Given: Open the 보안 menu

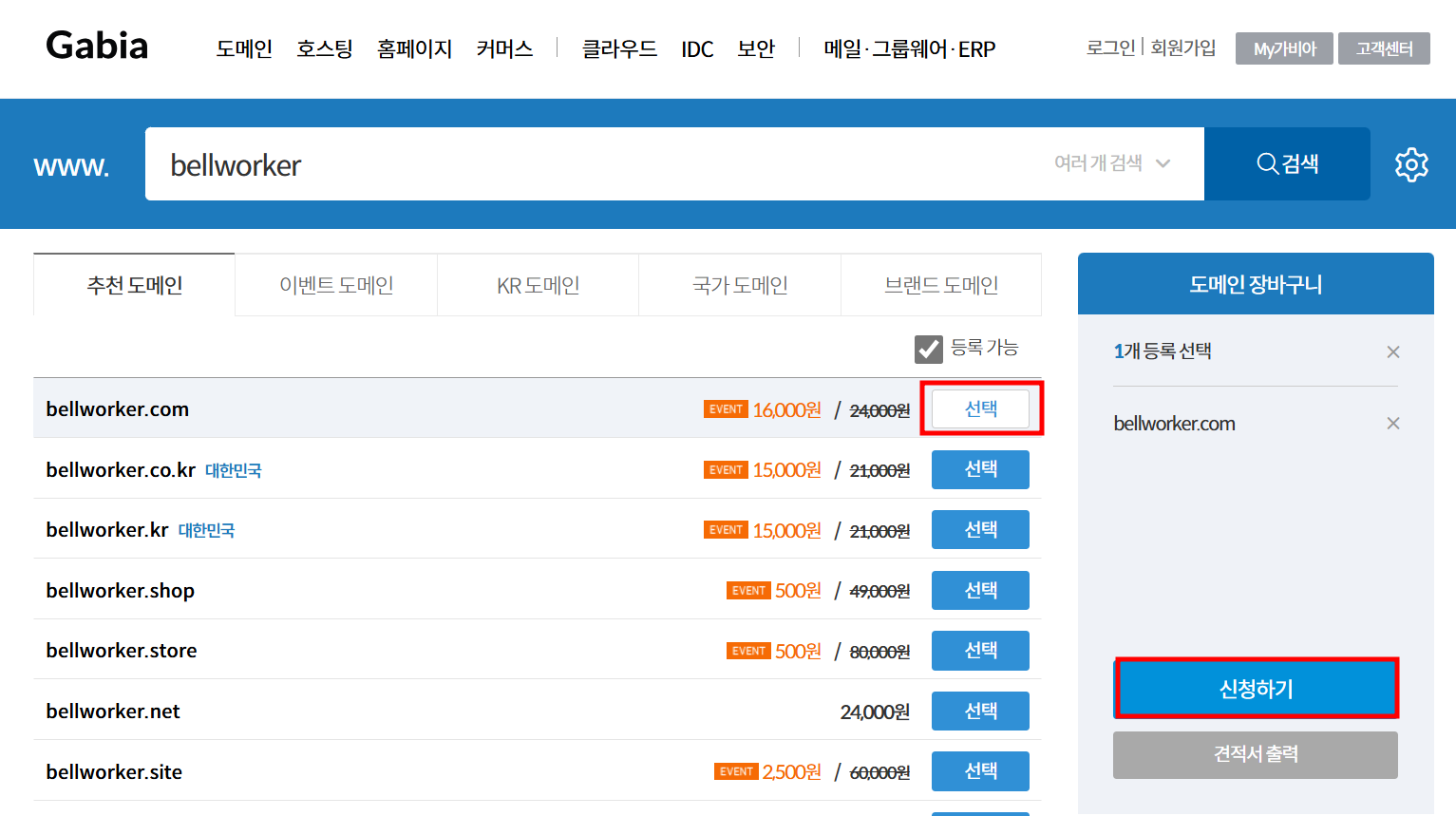Looking at the screenshot, I should pos(756,48).
